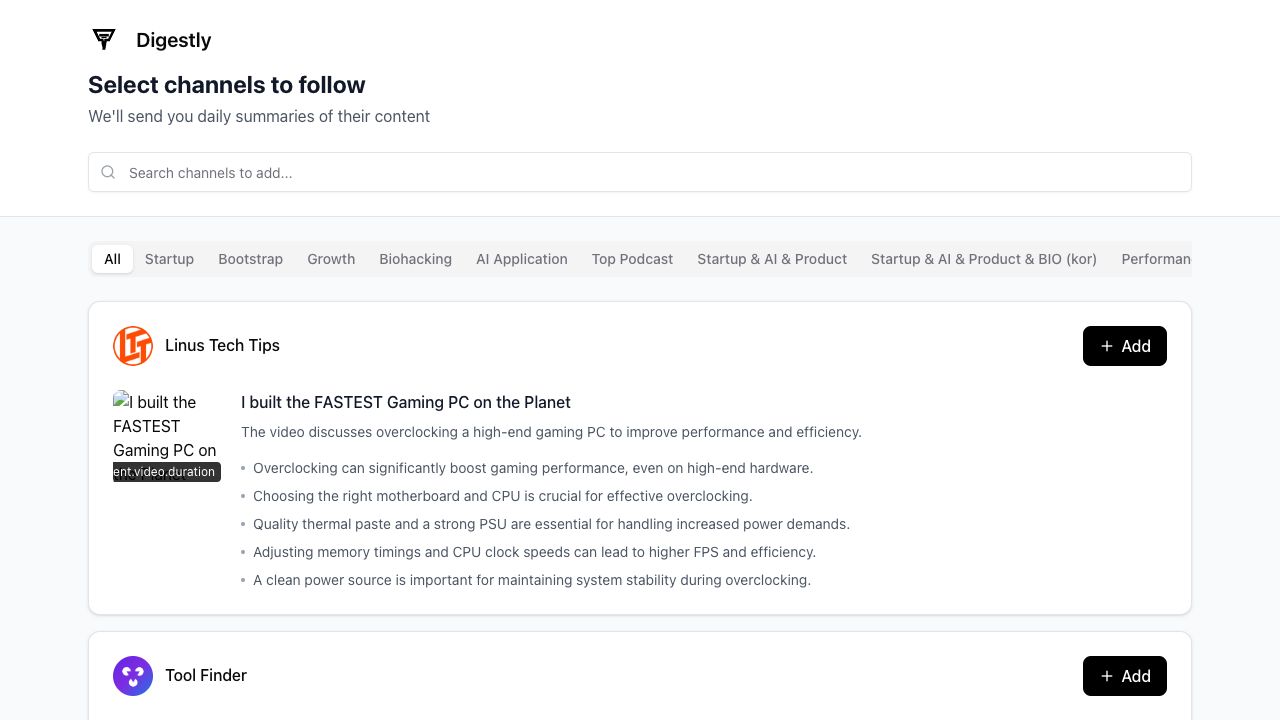Switch to the AI Application tab

point(521,259)
